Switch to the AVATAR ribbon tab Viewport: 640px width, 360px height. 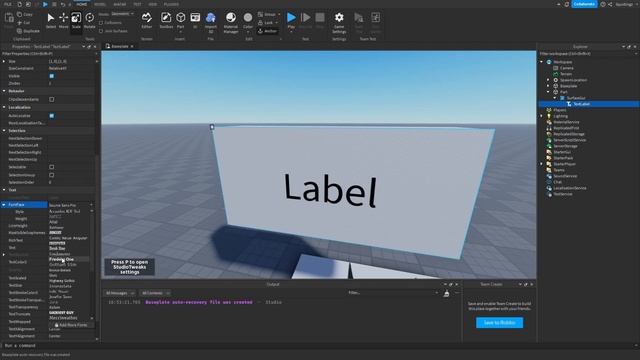click(120, 4)
